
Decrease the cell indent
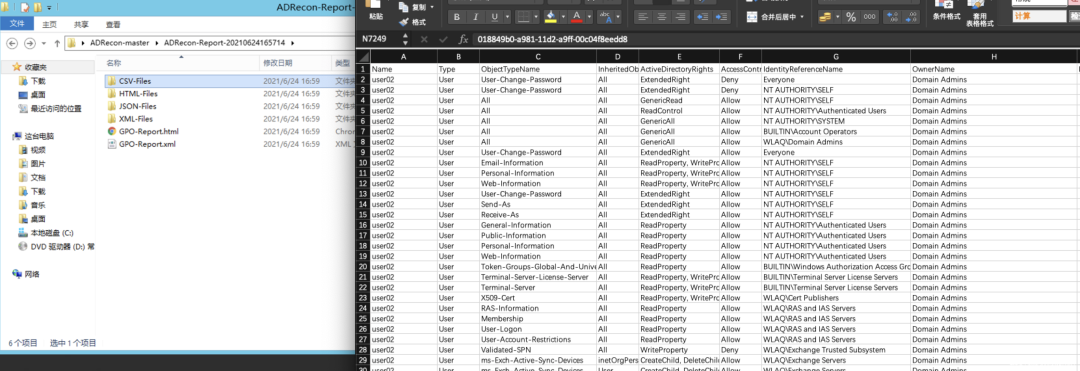[x=703, y=17]
